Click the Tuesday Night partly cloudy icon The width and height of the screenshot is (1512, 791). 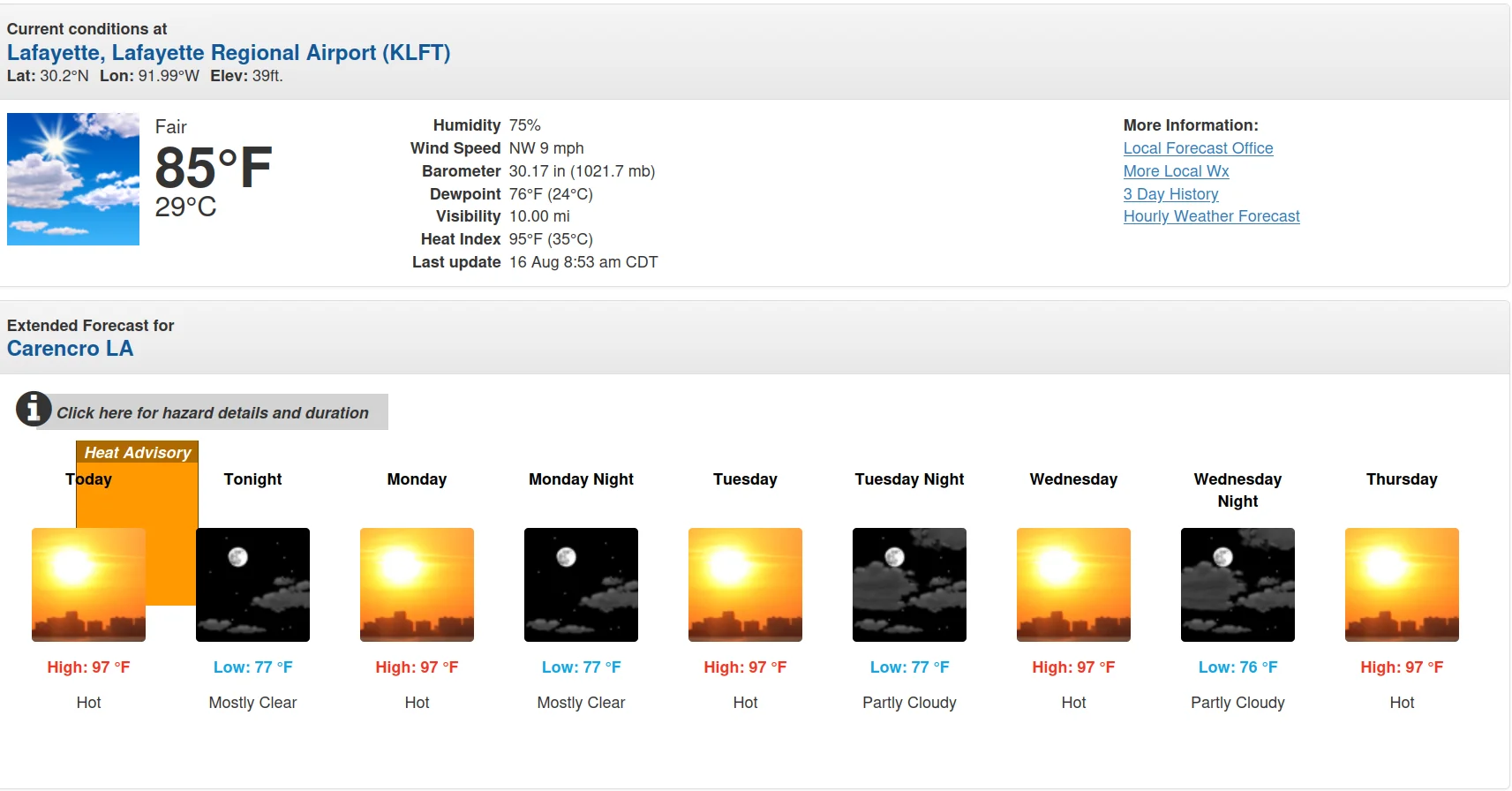pos(909,584)
